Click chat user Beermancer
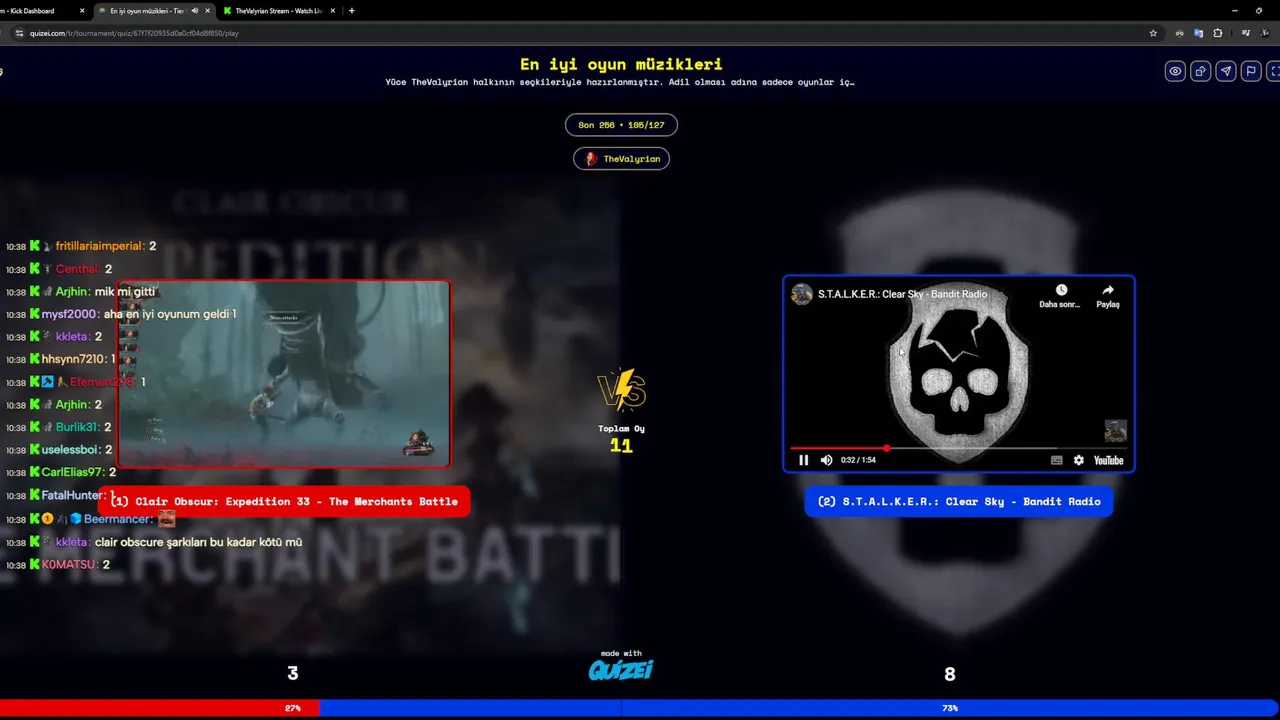The height and width of the screenshot is (720, 1280). click(x=118, y=519)
